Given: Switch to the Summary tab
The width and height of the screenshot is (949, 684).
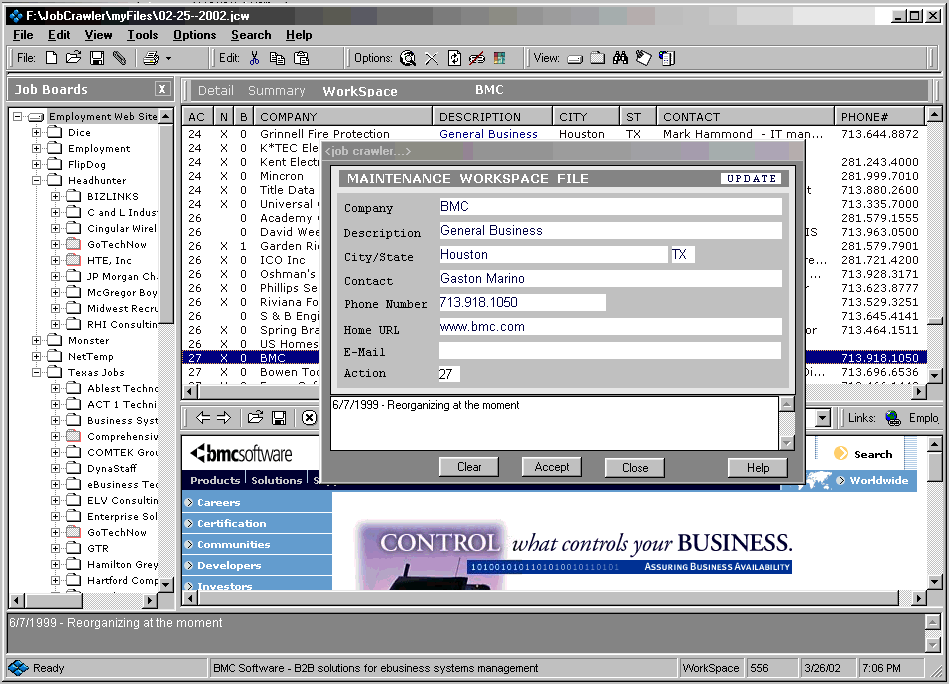Looking at the screenshot, I should click(x=277, y=91).
